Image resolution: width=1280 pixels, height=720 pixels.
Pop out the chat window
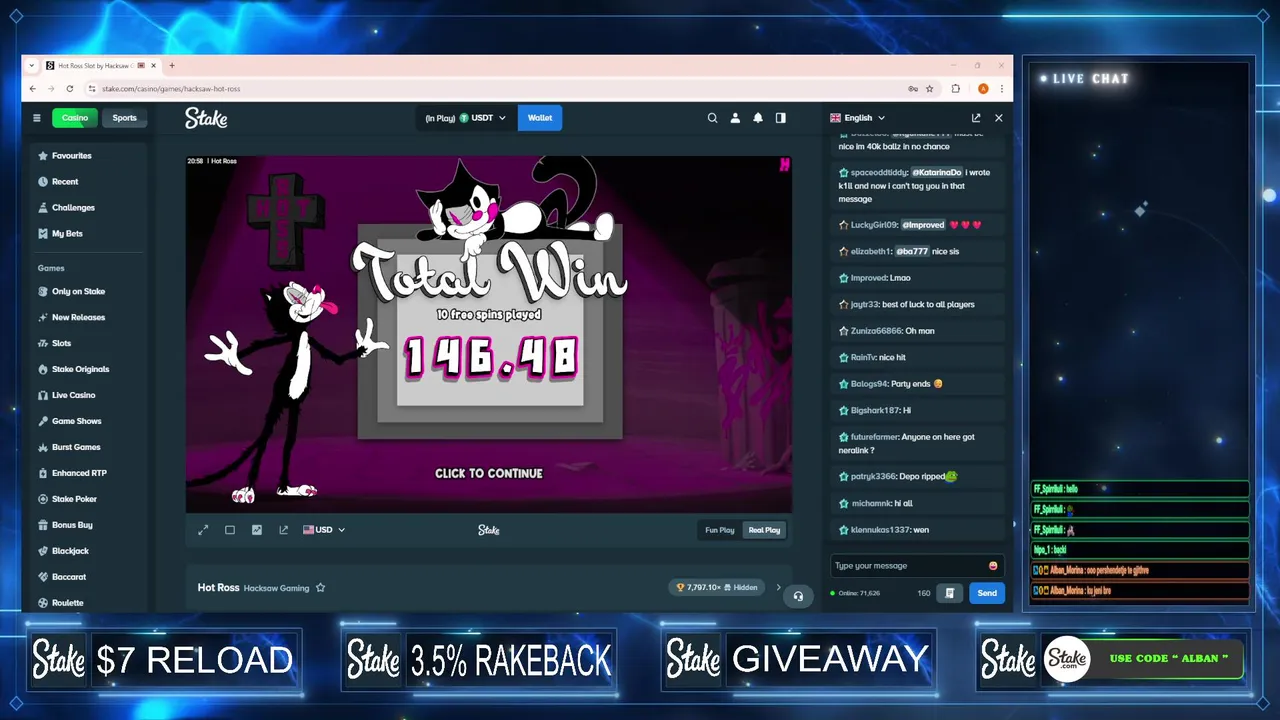point(976,118)
